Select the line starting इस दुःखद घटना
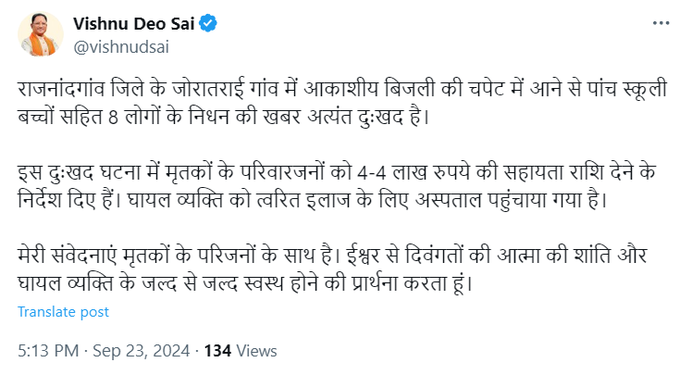The height and width of the screenshot is (375, 680). tap(337, 172)
